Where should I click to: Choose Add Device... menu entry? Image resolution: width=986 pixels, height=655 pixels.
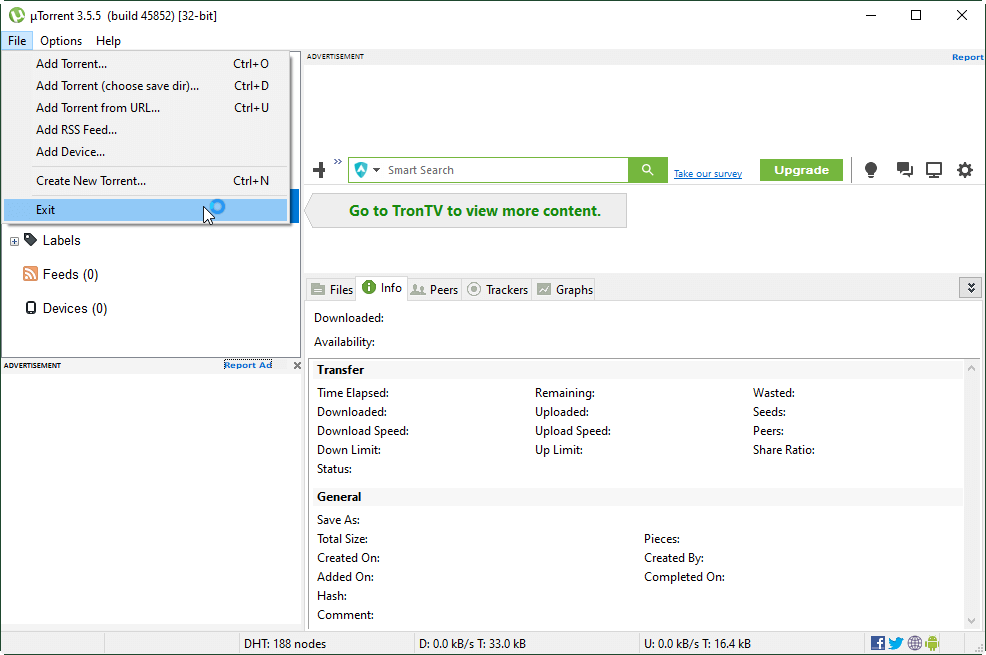point(146,151)
